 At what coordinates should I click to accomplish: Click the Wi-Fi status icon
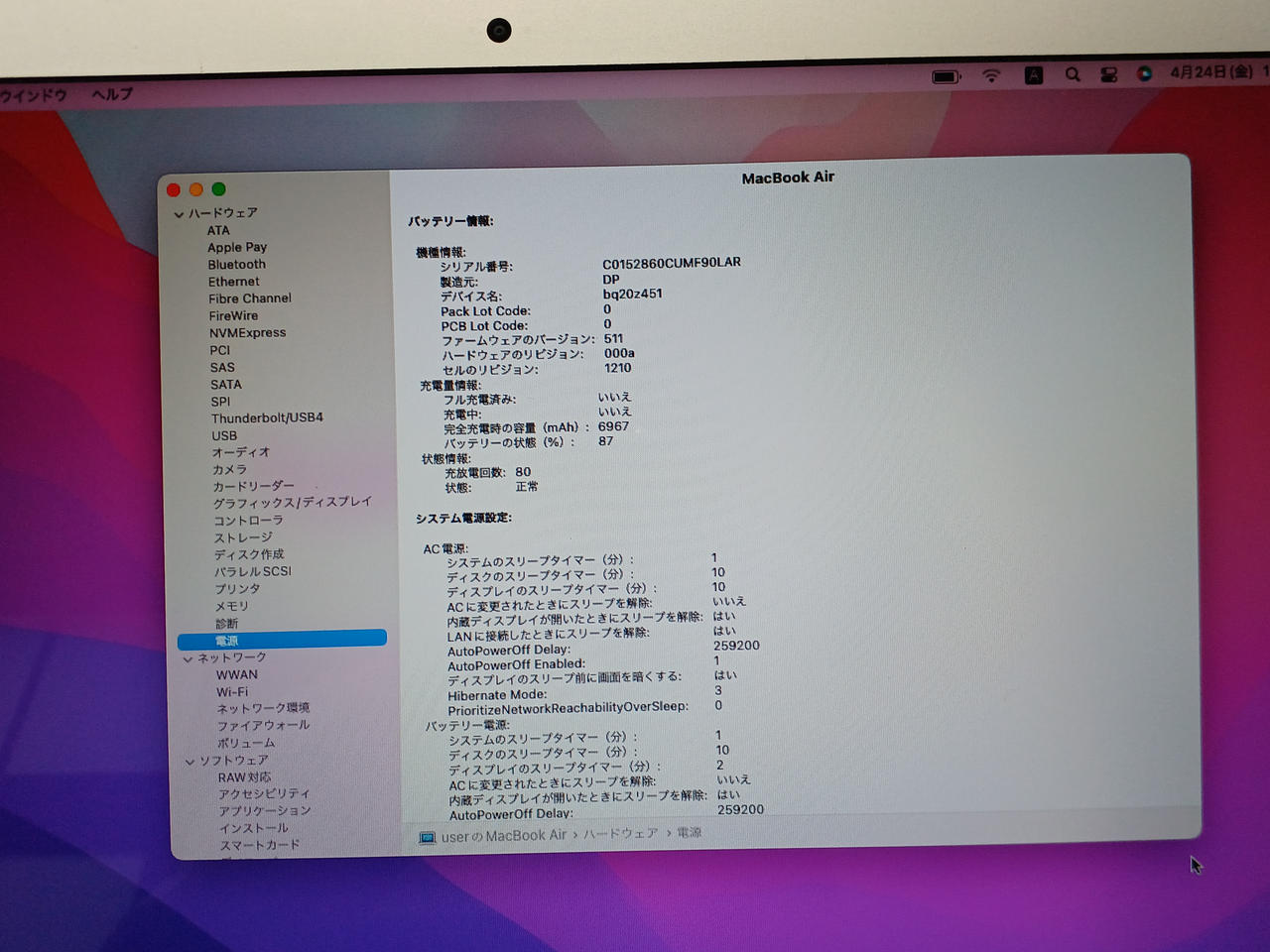pos(991,75)
